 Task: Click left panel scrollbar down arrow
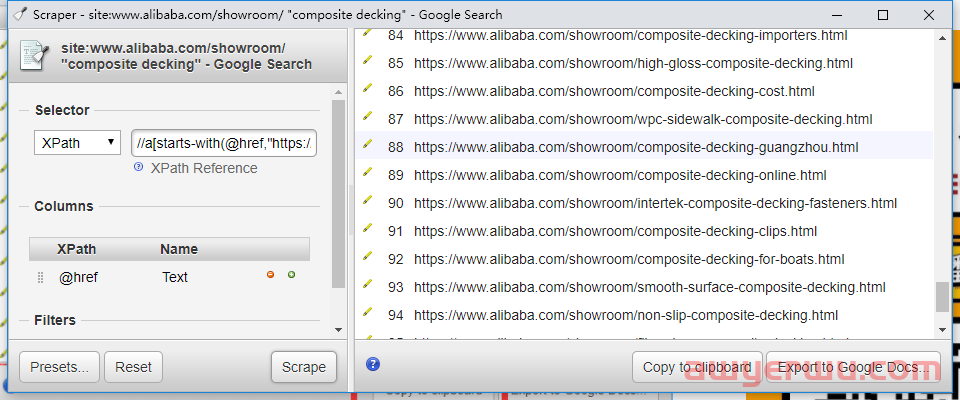[x=339, y=330]
